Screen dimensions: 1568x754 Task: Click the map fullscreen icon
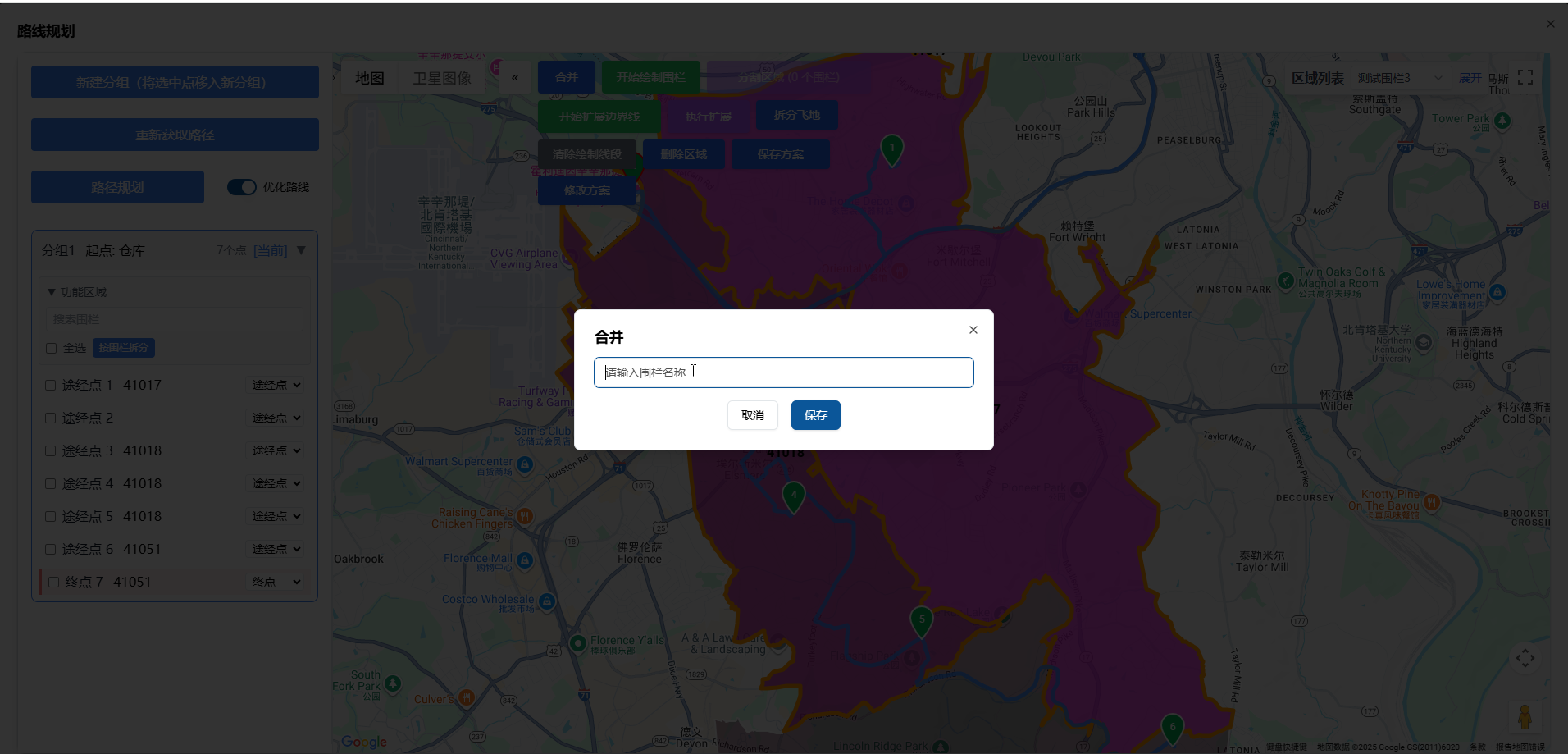click(1525, 77)
